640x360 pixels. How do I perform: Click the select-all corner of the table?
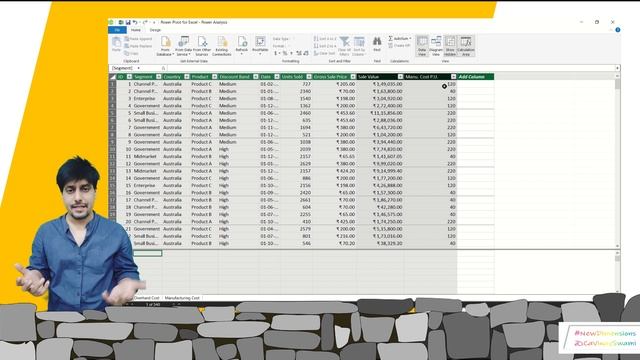coord(113,77)
